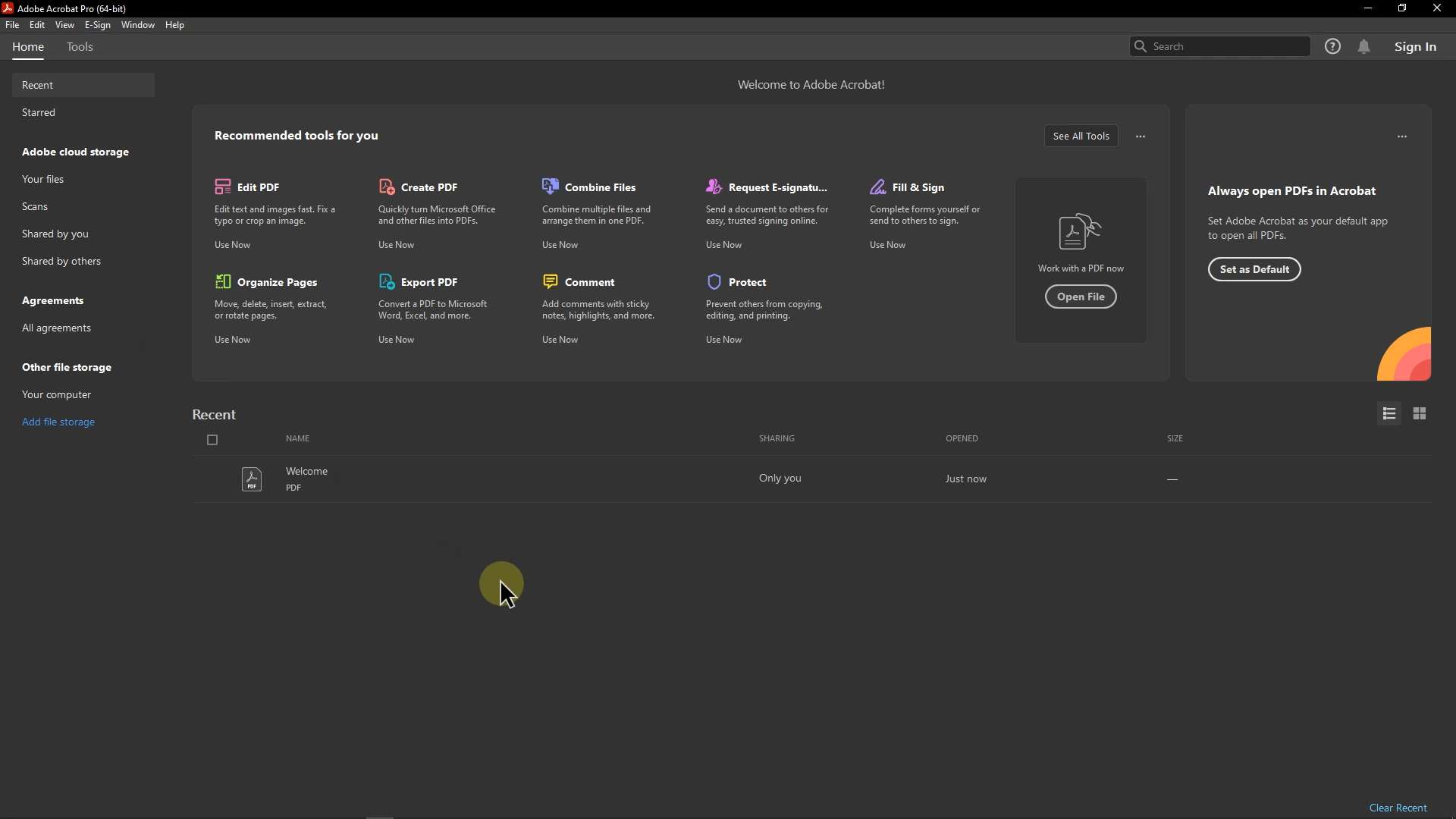
Task: Switch to the Tools tab
Action: coord(80,47)
